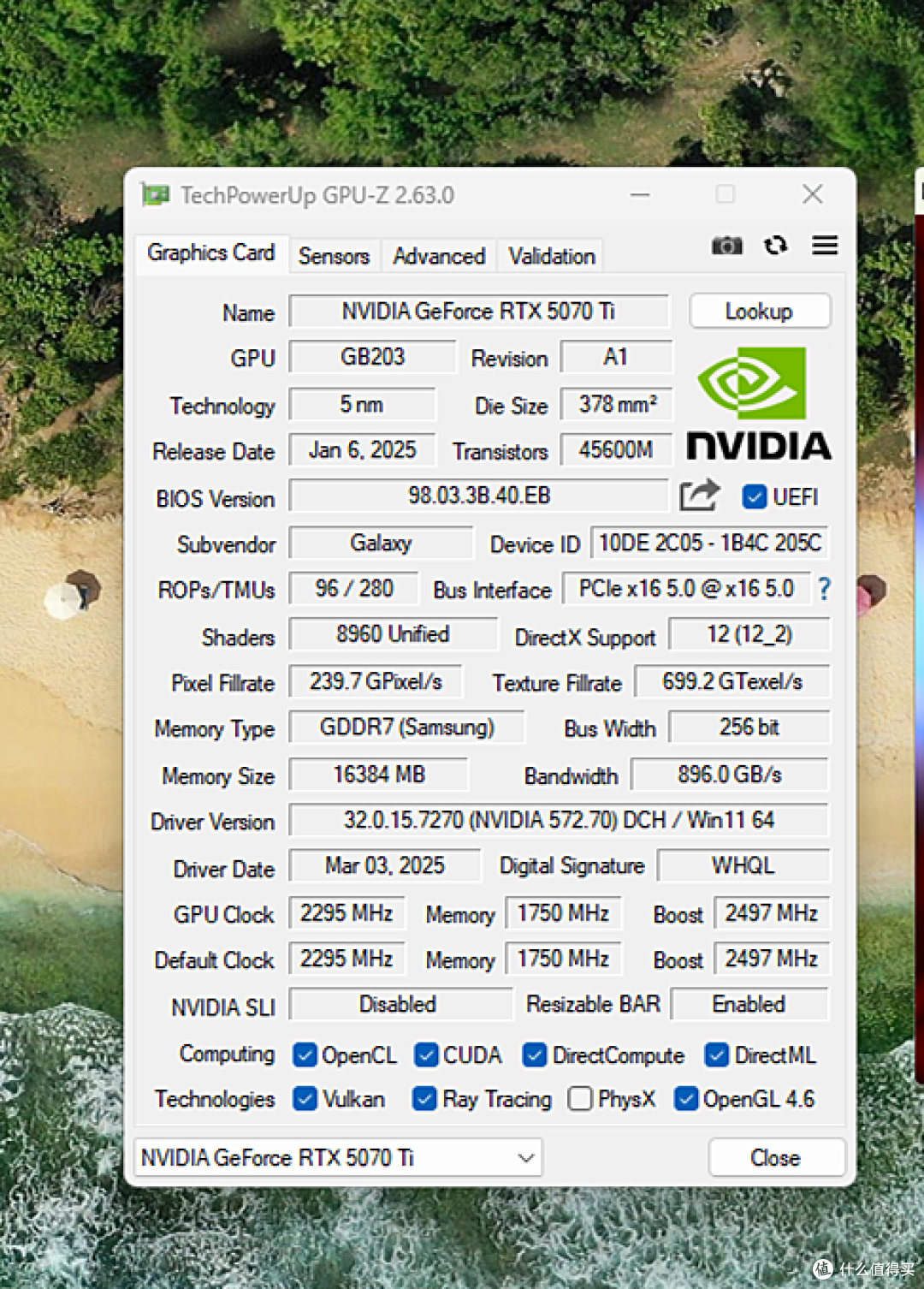This screenshot has width=924, height=1289.
Task: Take a screenshot with the camera icon
Action: point(726,247)
